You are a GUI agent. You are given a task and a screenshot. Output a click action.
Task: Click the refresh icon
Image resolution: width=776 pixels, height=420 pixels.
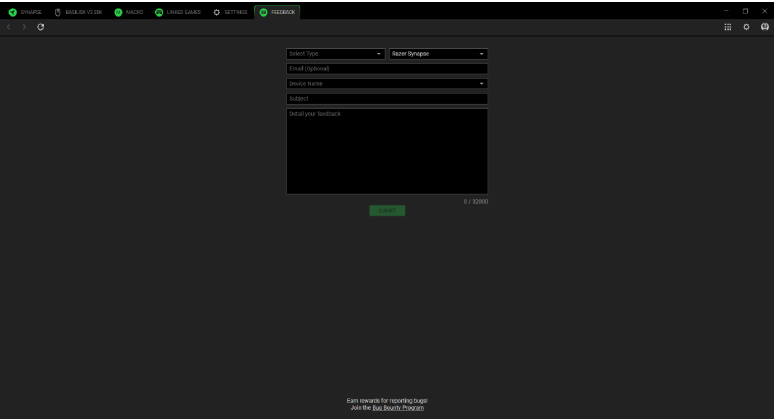coord(41,27)
